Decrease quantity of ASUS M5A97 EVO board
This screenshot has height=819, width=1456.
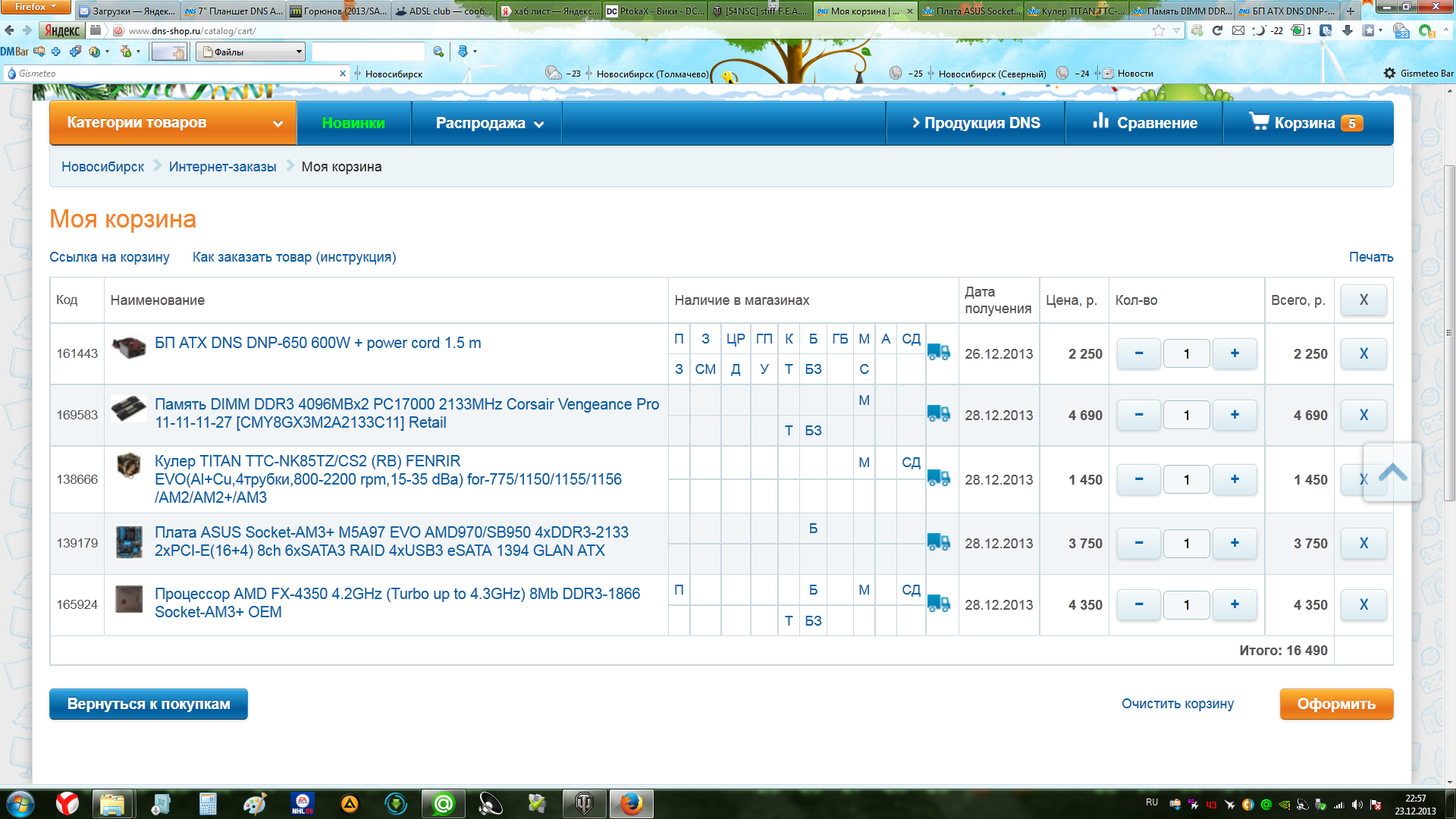(1139, 543)
